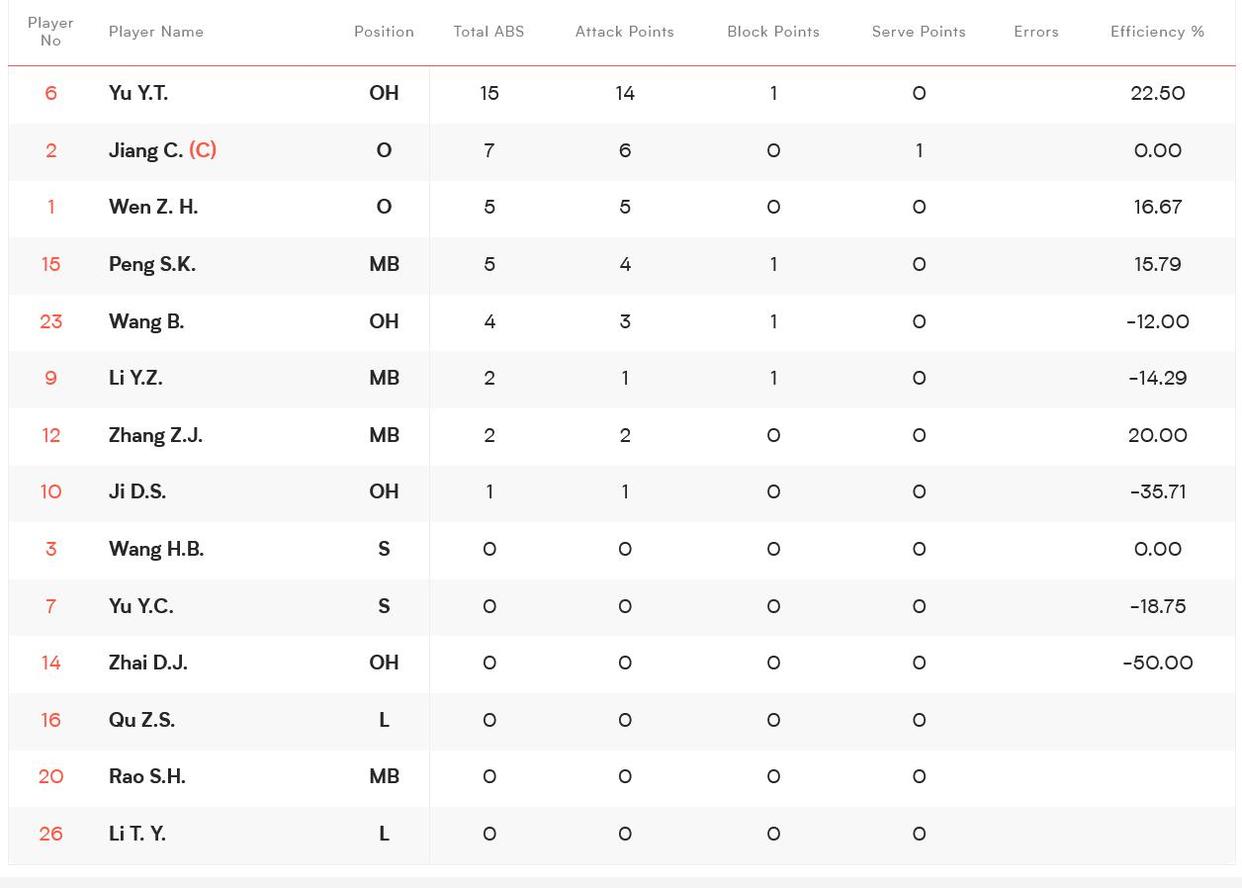Sort by Serve Points column
This screenshot has height=888, width=1242.
(x=919, y=31)
